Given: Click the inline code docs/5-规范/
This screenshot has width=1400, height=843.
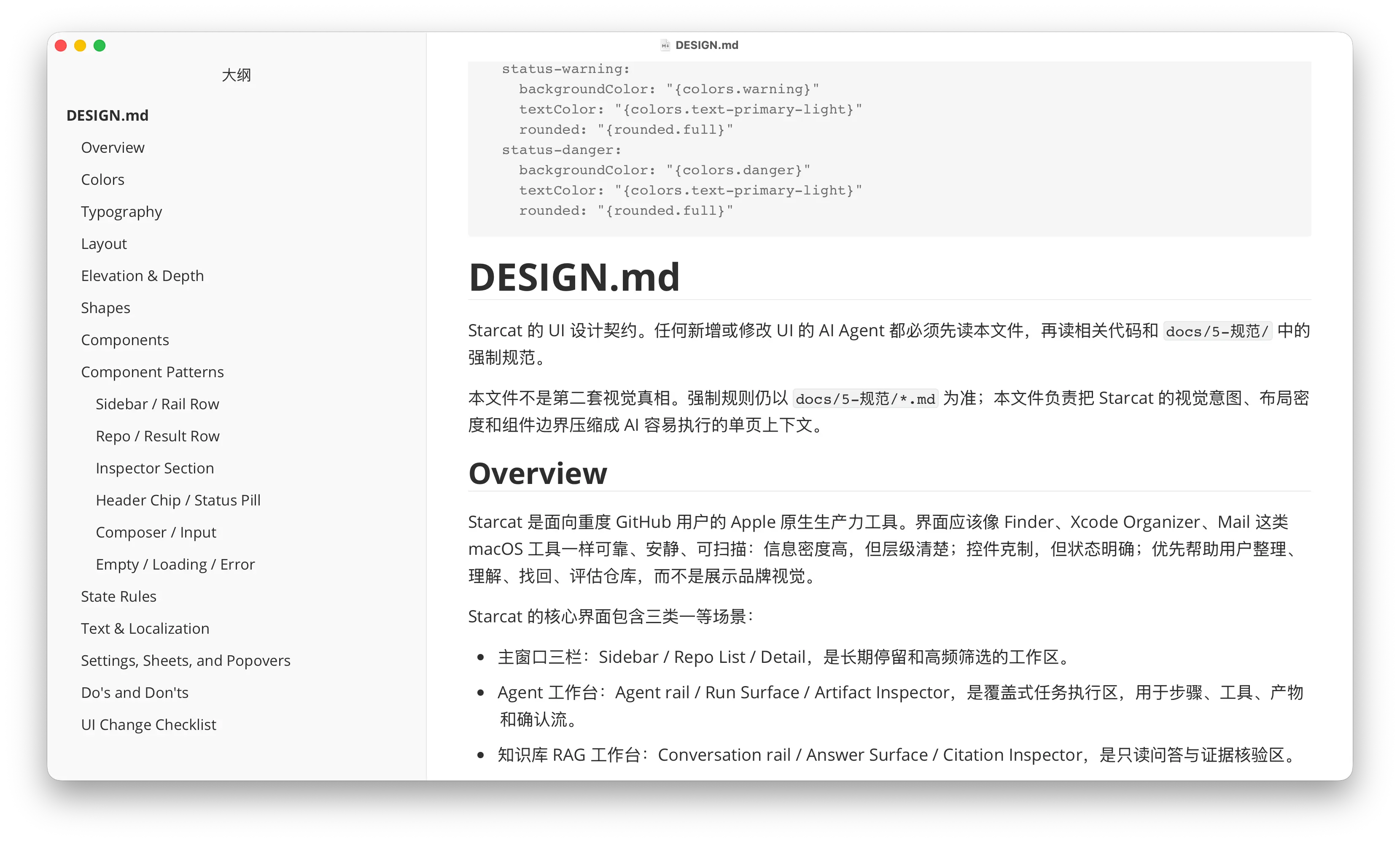Looking at the screenshot, I should 1217,331.
